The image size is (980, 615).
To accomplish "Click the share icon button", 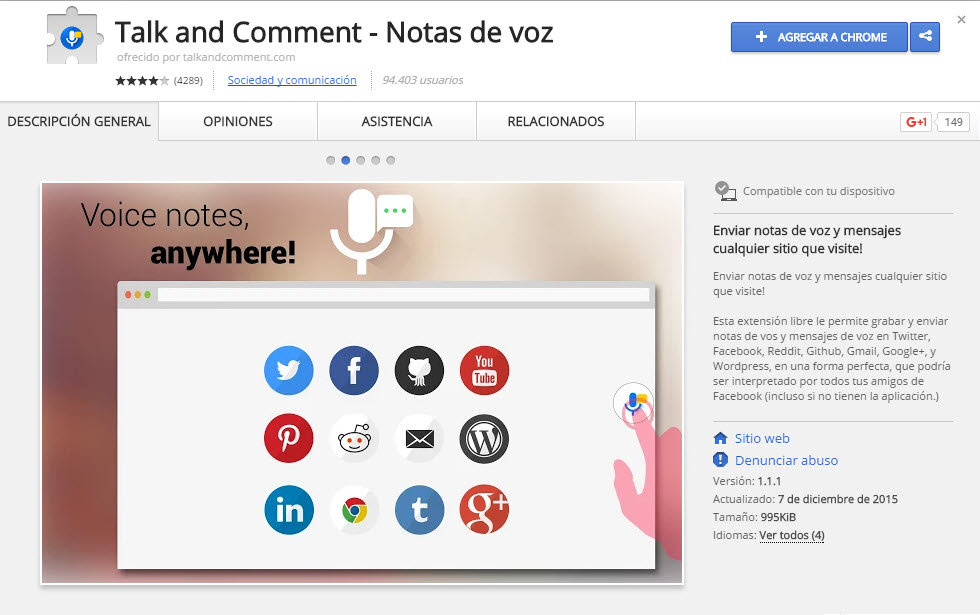I will tap(925, 37).
